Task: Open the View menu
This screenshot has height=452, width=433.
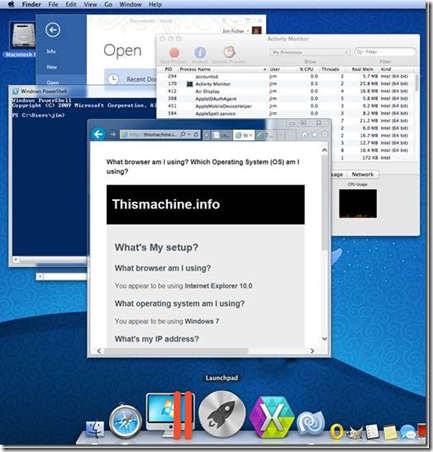Action: tap(90, 4)
